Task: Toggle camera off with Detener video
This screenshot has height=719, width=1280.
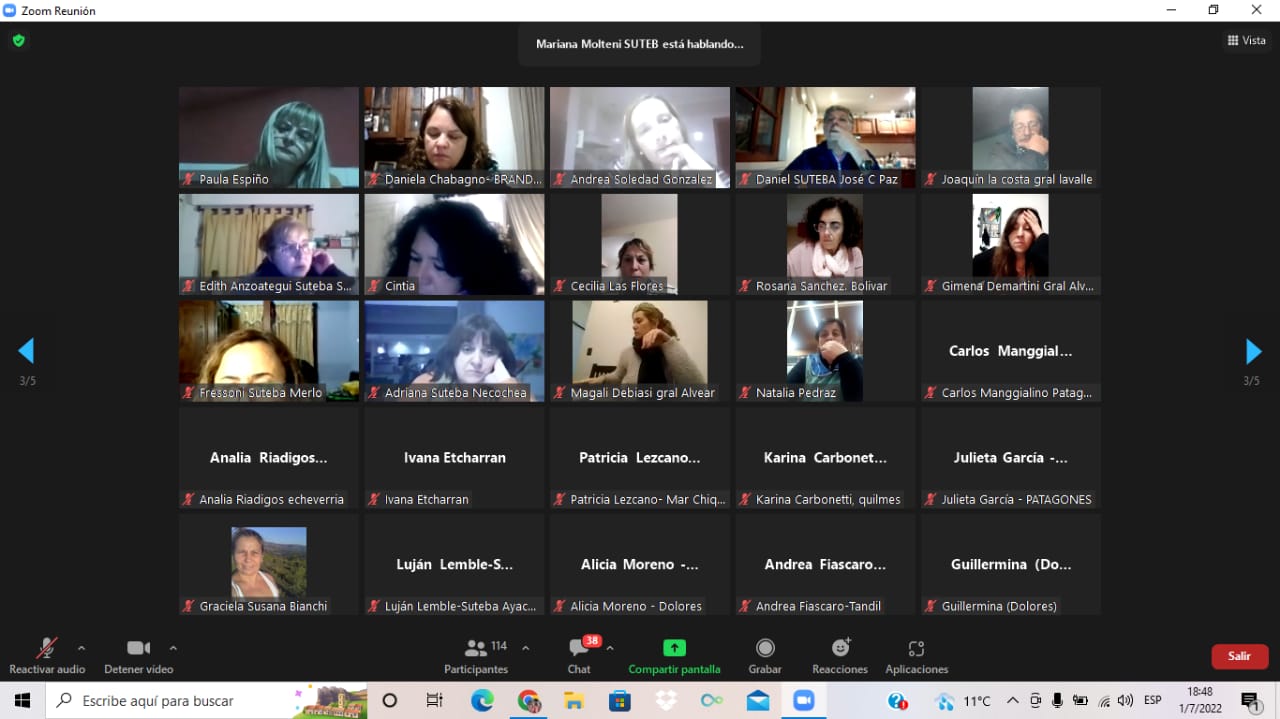Action: point(138,656)
